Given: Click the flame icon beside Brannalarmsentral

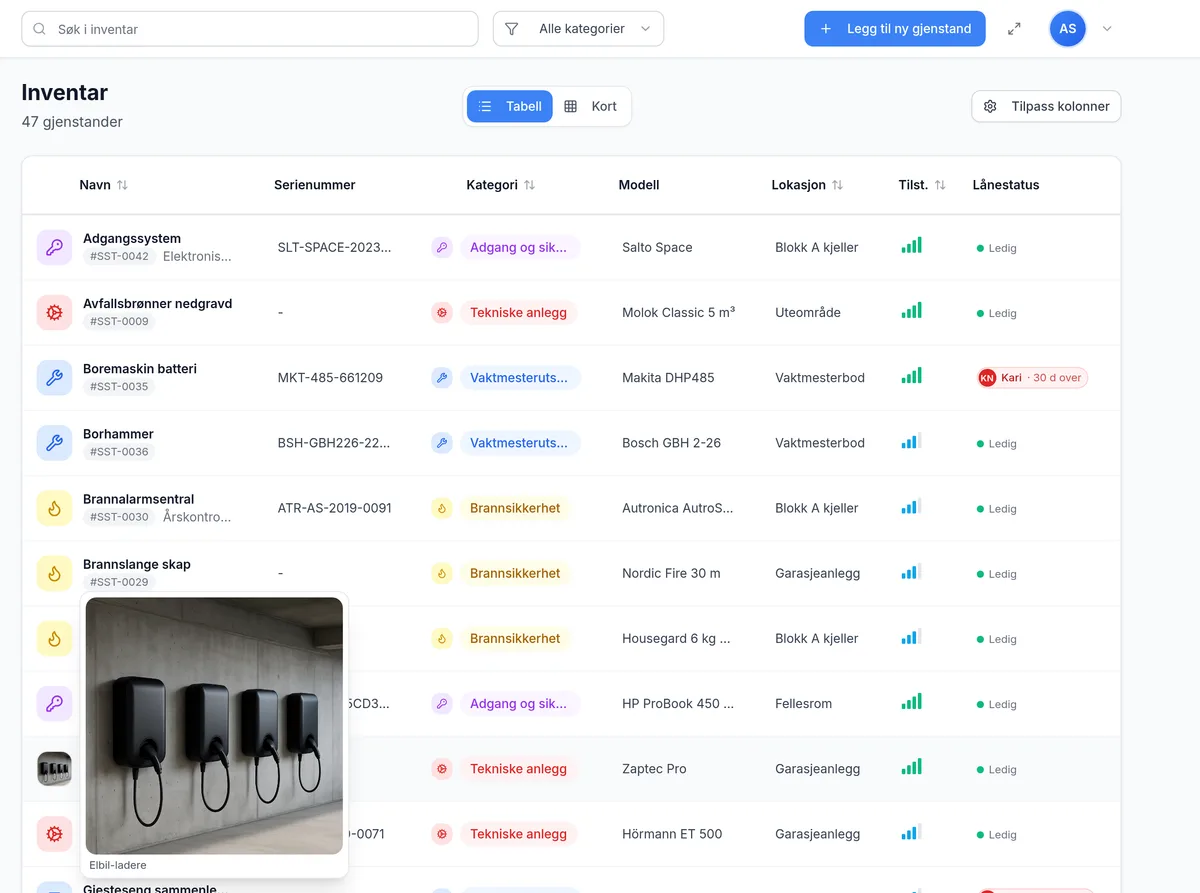Looking at the screenshot, I should pos(54,508).
